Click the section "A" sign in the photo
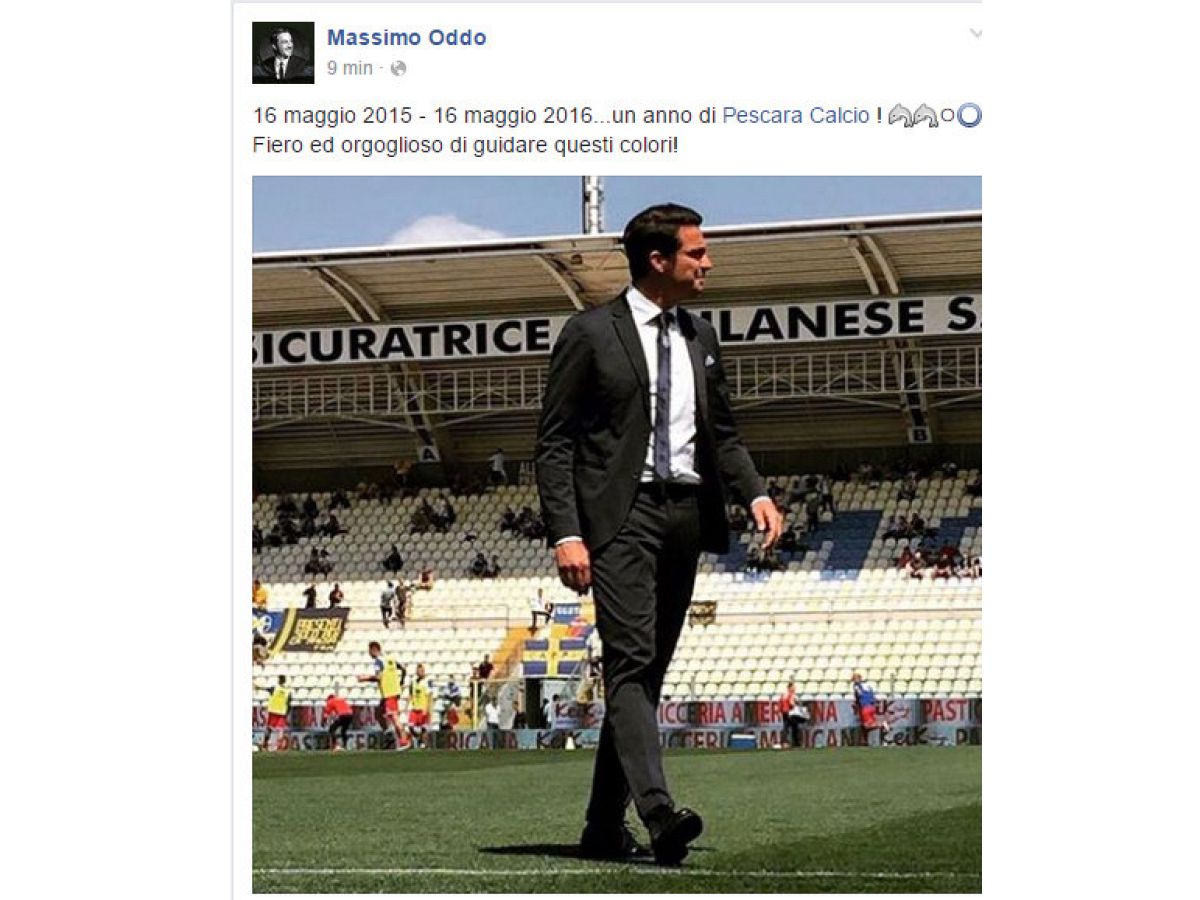Viewport: 1200px width, 900px height. point(429,453)
